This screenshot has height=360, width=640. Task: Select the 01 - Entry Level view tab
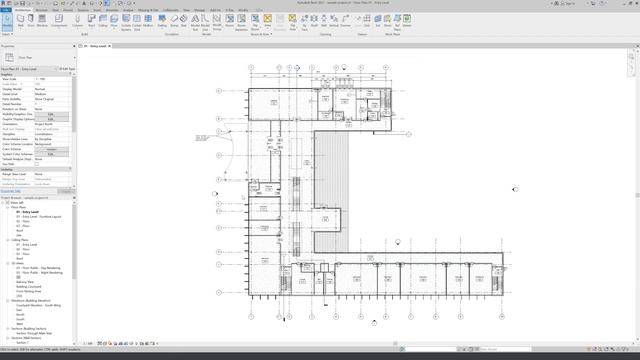point(95,46)
